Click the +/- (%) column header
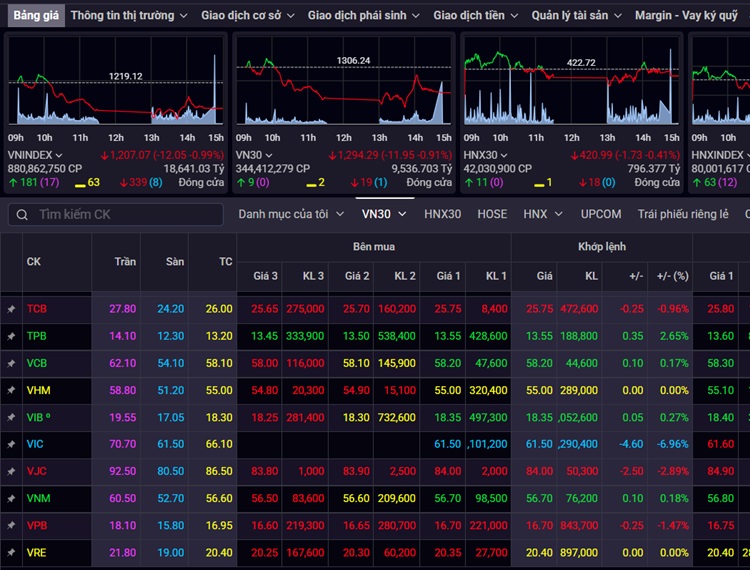Image resolution: width=750 pixels, height=570 pixels. 673,276
